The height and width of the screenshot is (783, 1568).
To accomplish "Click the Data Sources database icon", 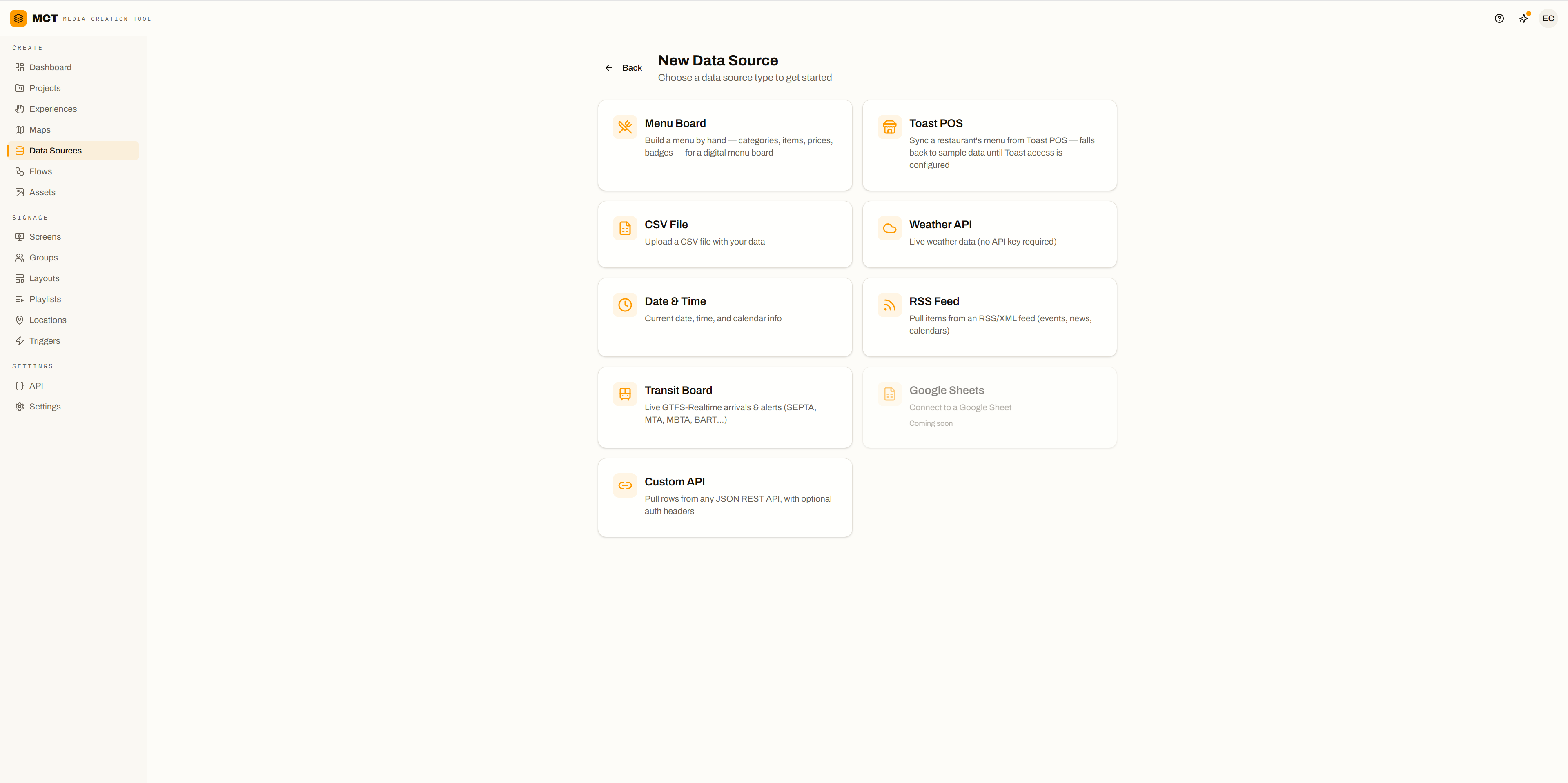I will click(20, 150).
